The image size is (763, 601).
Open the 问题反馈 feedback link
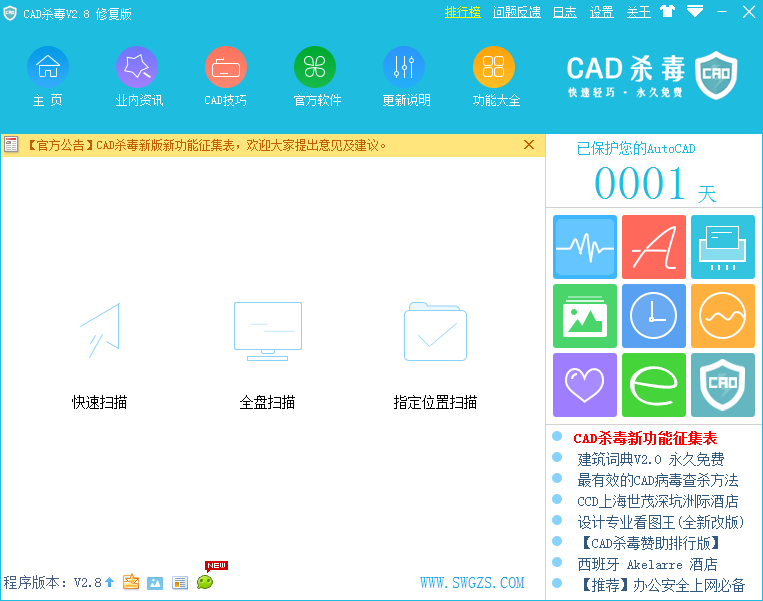click(516, 12)
